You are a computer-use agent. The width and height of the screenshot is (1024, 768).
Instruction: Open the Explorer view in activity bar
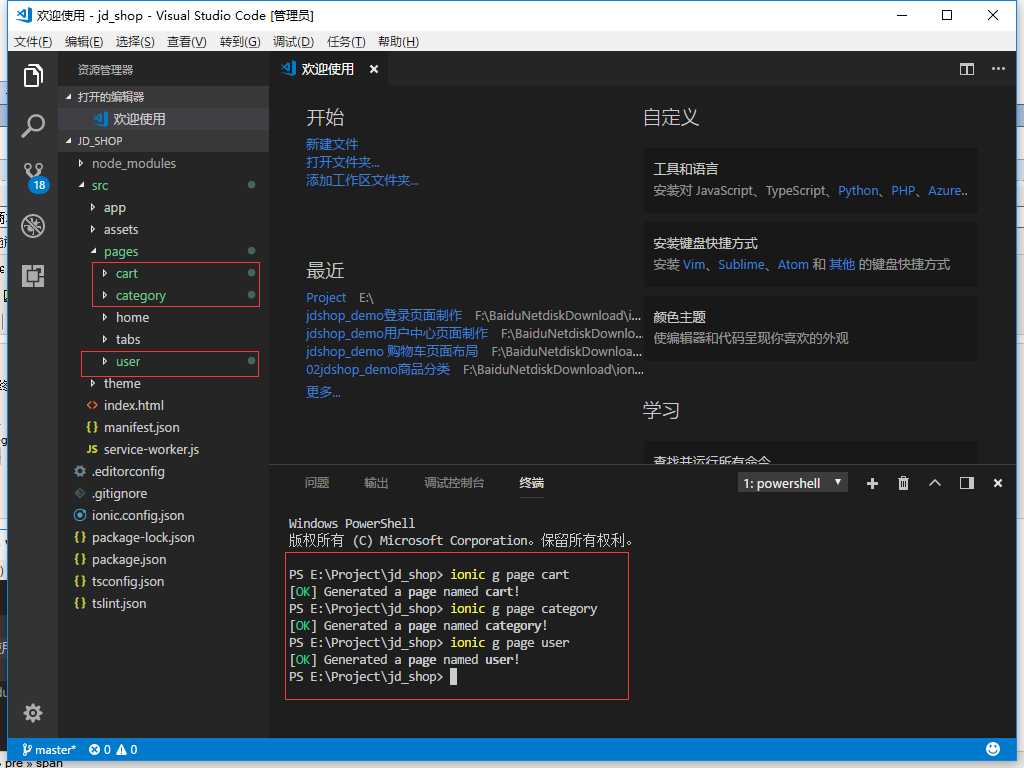coord(33,76)
